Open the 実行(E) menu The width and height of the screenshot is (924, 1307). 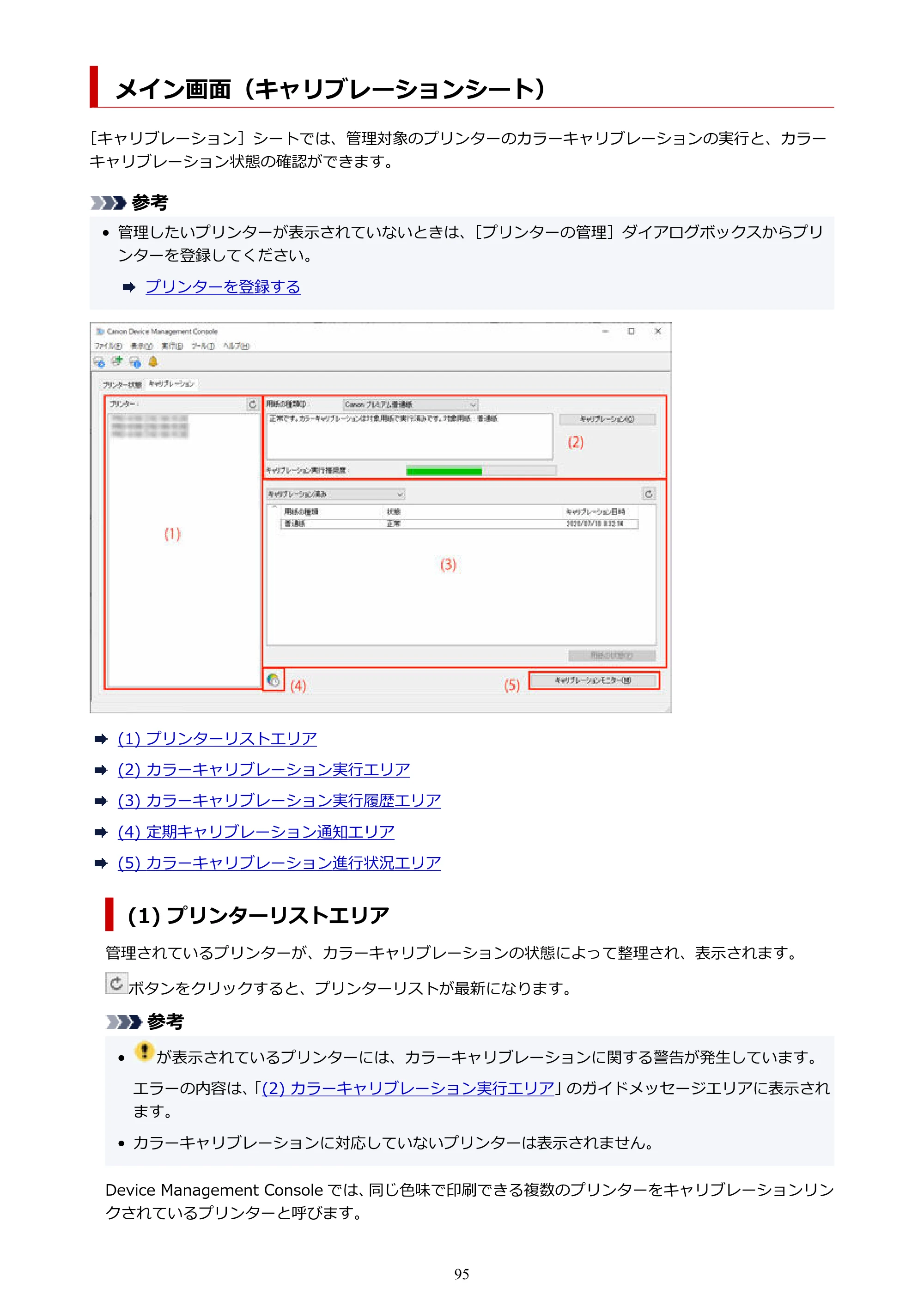172,346
